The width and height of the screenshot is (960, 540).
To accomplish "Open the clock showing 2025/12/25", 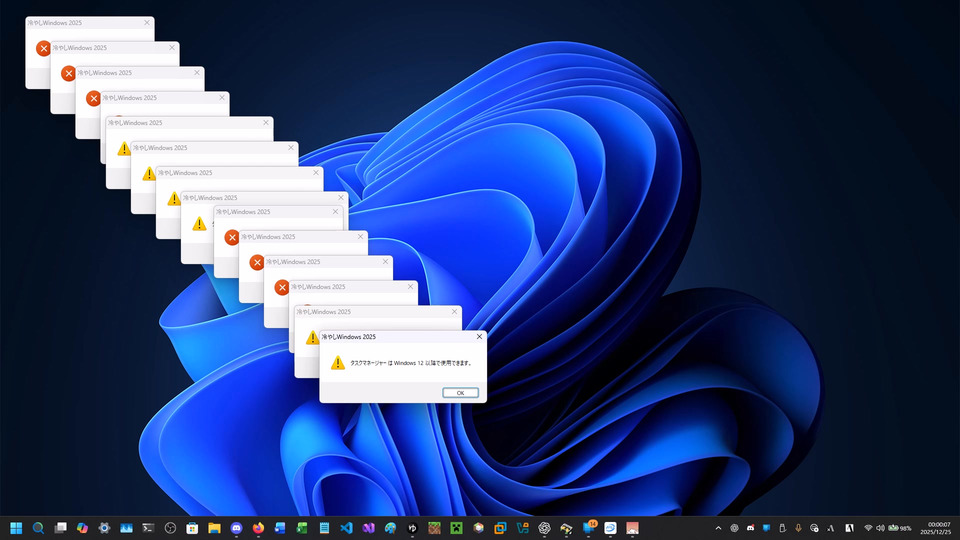I will [936, 528].
